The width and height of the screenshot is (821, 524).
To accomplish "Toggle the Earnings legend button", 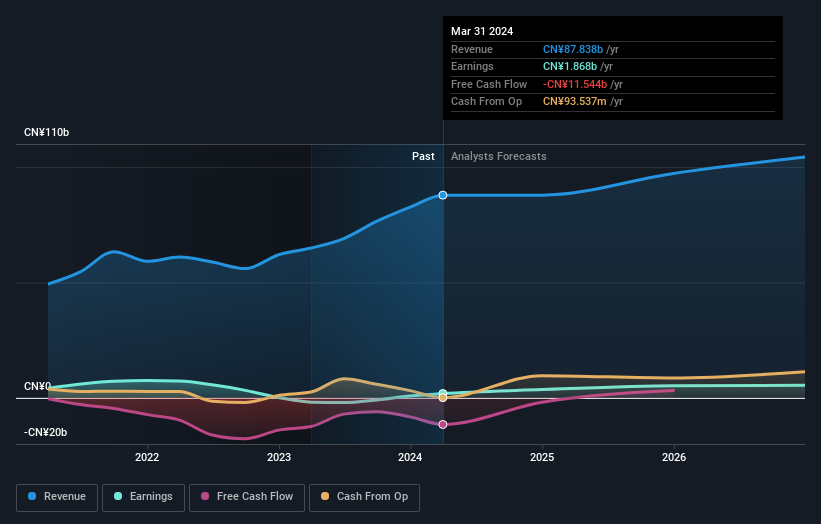I will tap(143, 497).
